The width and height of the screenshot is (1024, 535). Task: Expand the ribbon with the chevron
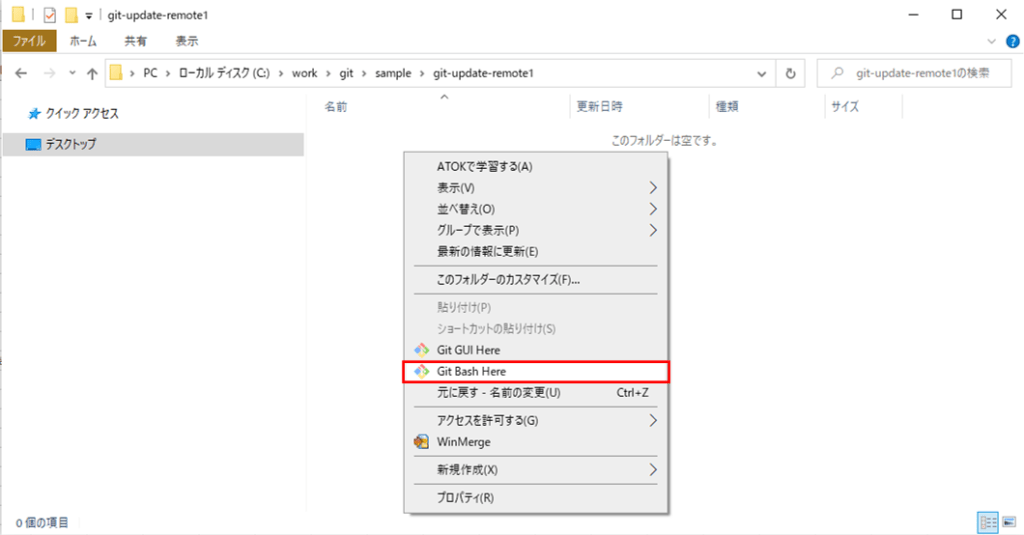pos(992,41)
